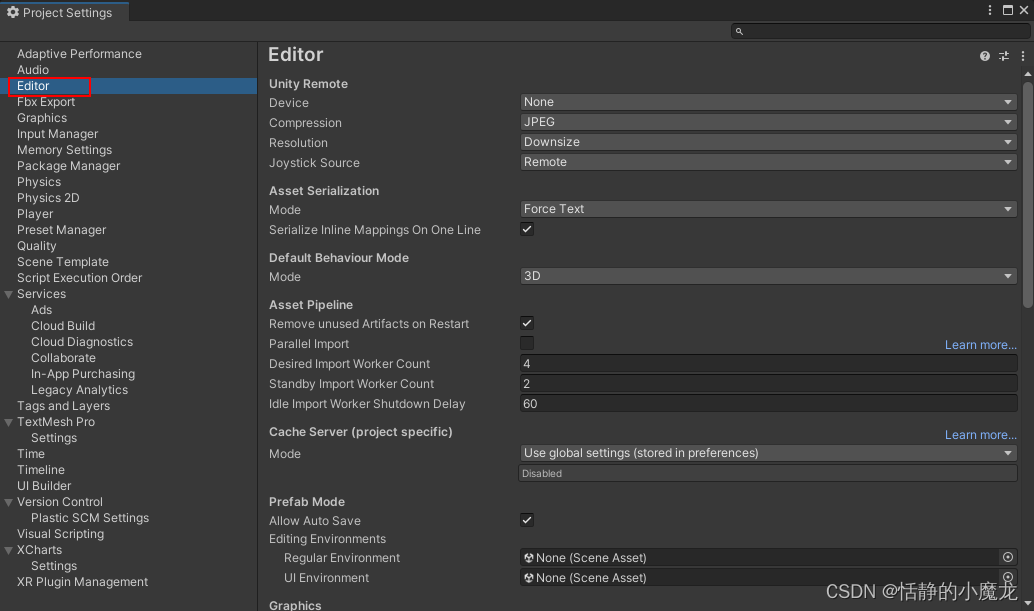Open the Resolution Downsize dropdown

click(768, 142)
